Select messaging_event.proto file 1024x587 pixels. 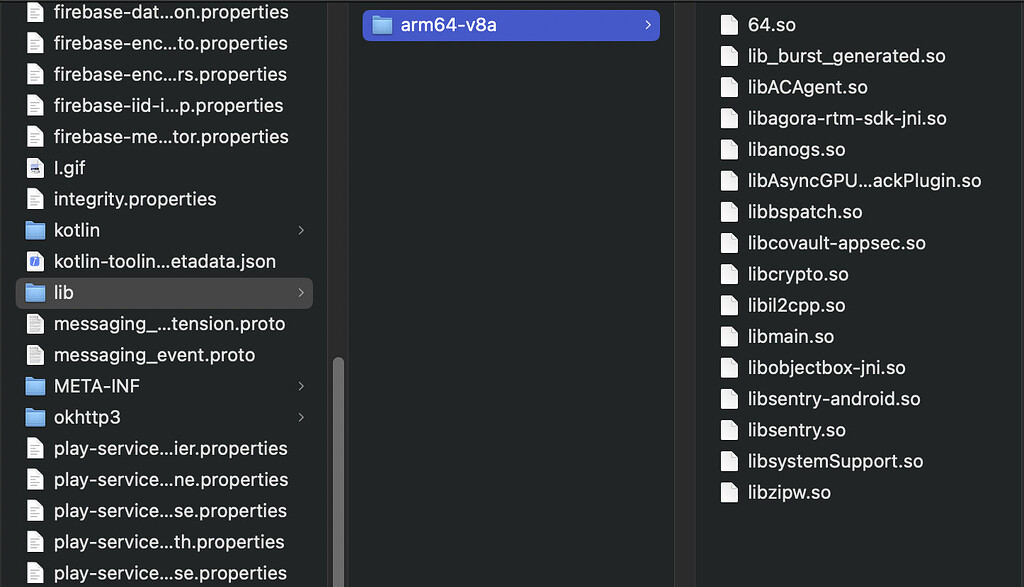[x=154, y=355]
